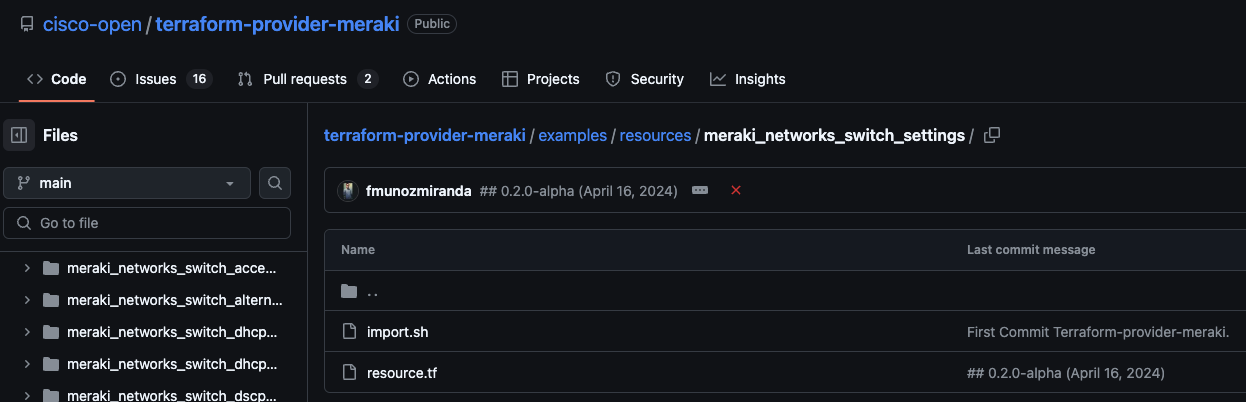Click the resources breadcrumb link
Viewport: 1246px width, 402px height.
(x=655, y=135)
